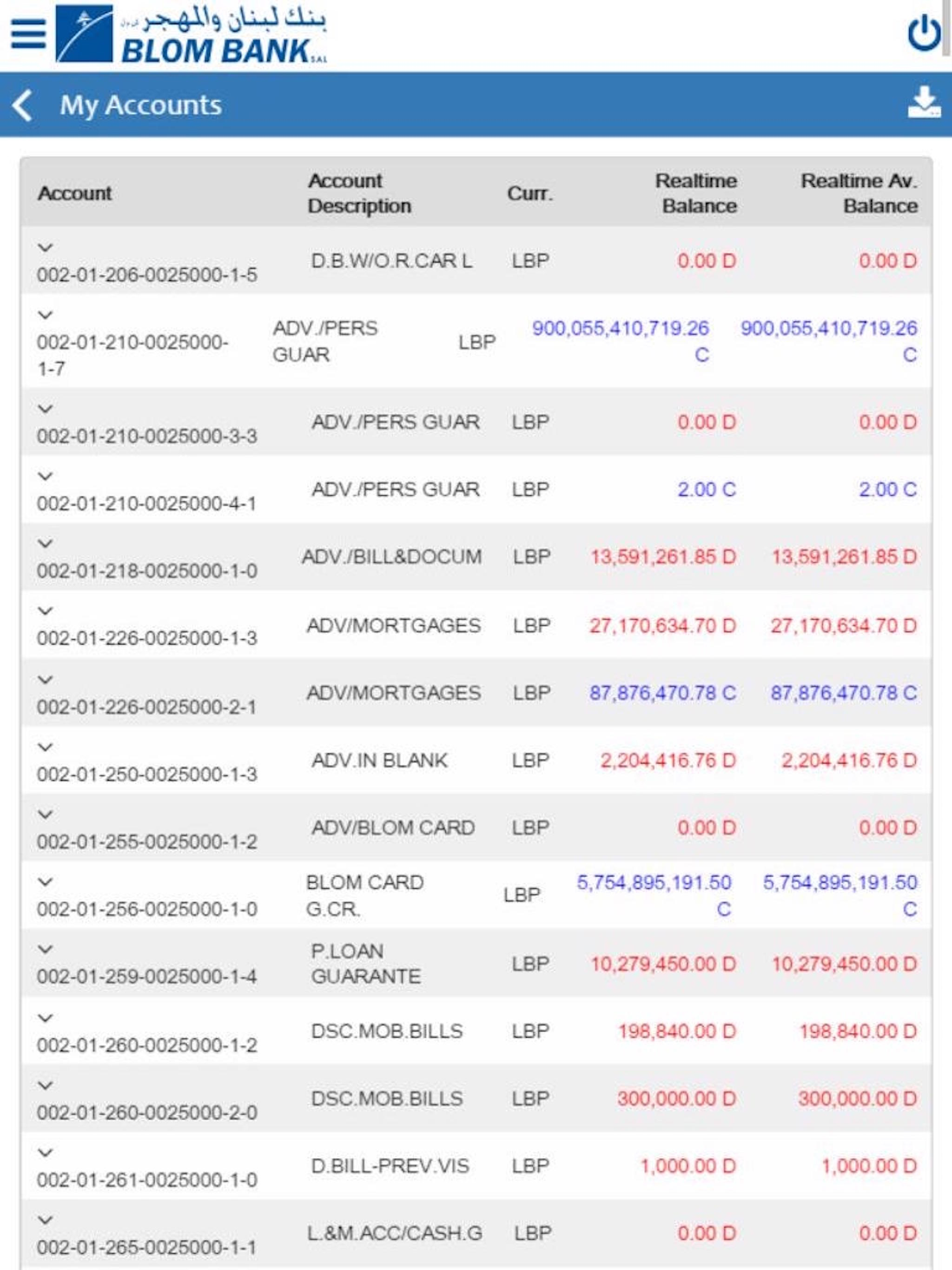Expand account 002-01-260-0025000-1-2 chevron
952x1270 pixels.
[46, 1018]
